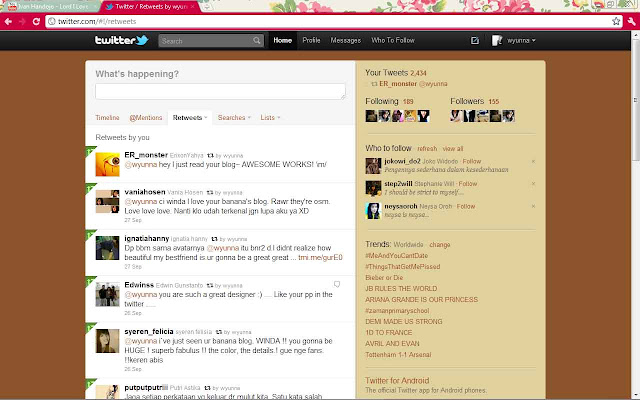Open the tmi.me/gurE0 link
This screenshot has width=640, height=400.
(x=320, y=258)
